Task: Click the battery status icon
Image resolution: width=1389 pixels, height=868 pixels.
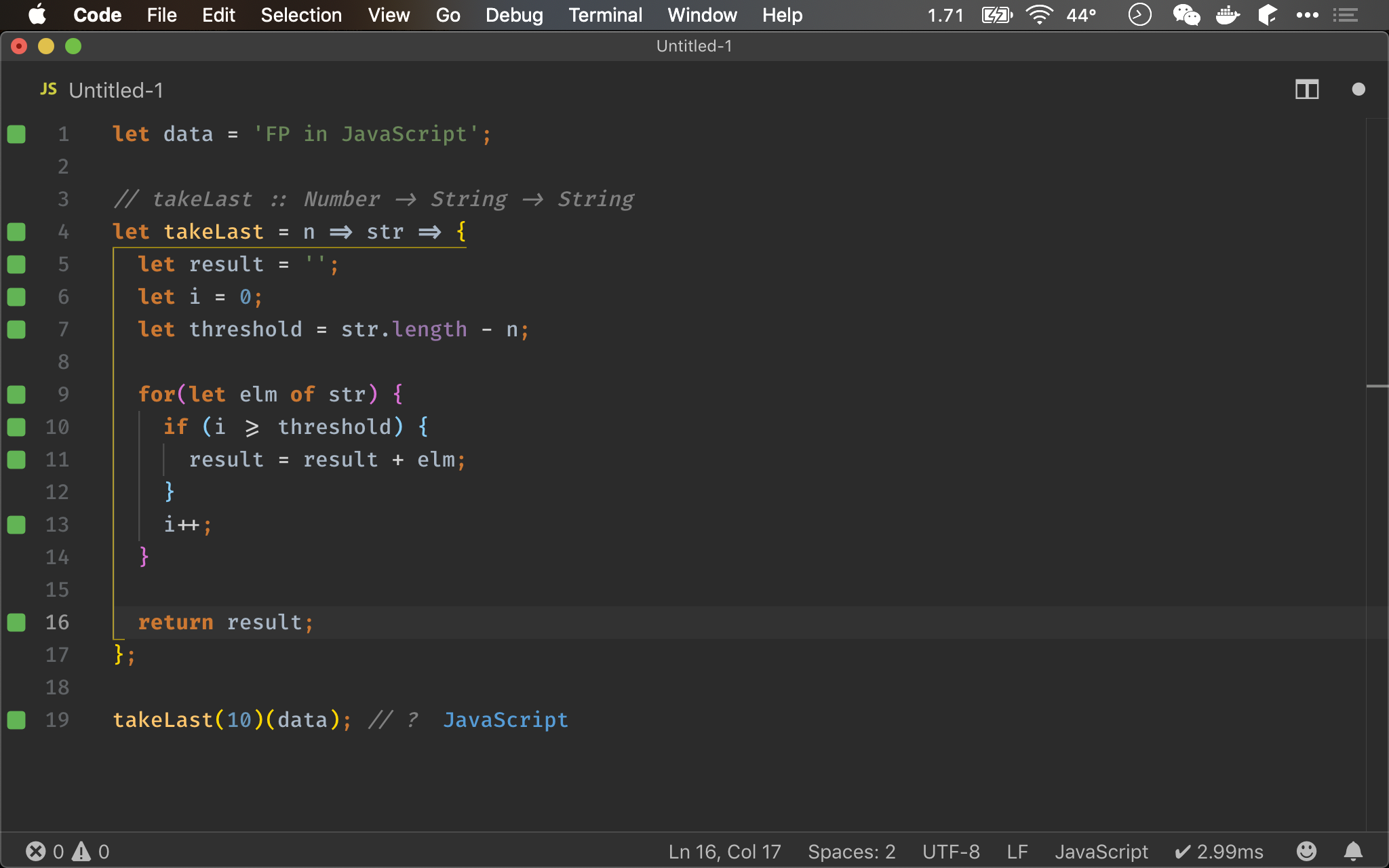Action: tap(997, 15)
